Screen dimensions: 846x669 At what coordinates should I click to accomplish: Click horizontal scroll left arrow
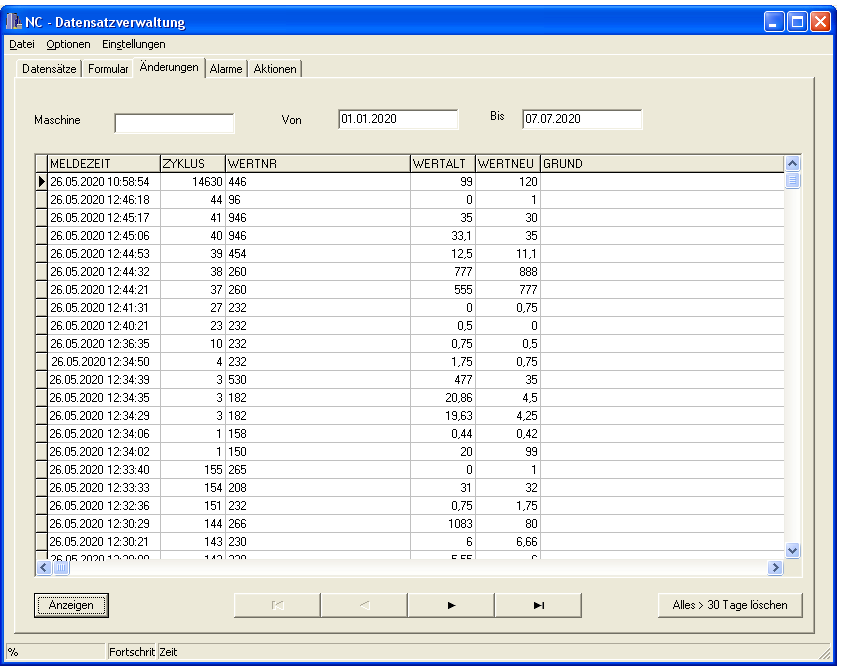[x=44, y=567]
